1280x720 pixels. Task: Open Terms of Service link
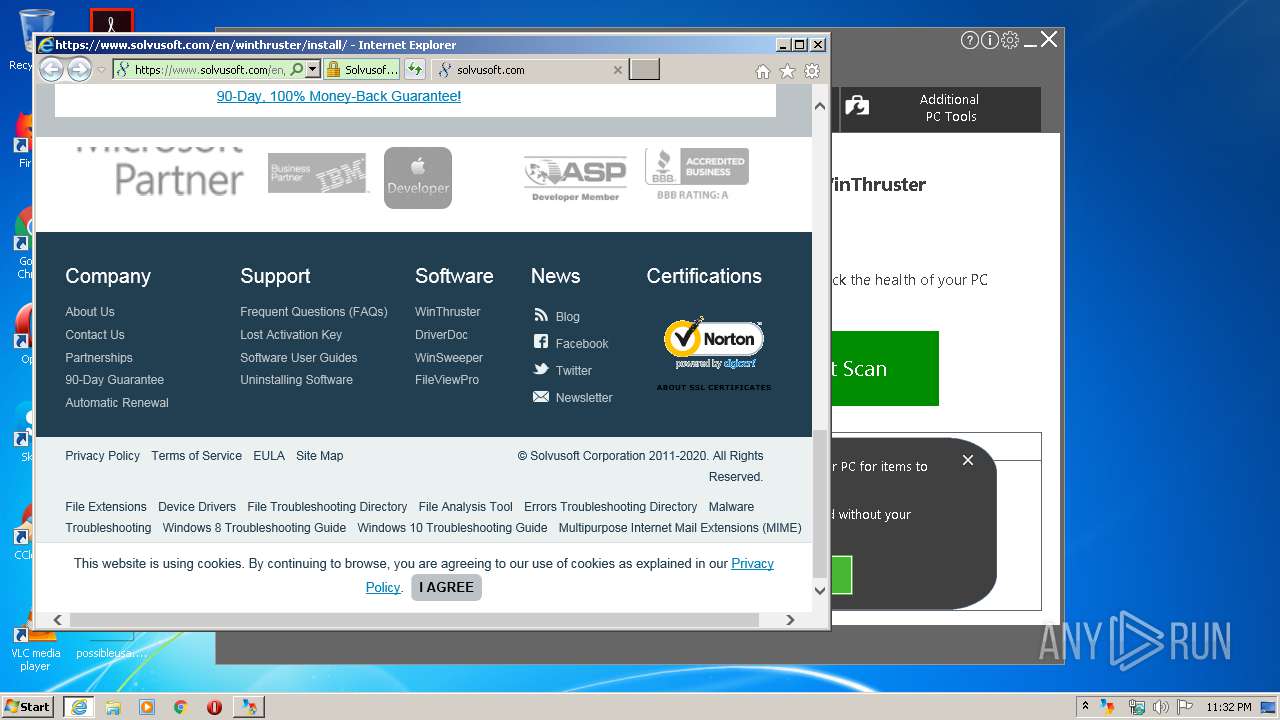pyautogui.click(x=197, y=456)
